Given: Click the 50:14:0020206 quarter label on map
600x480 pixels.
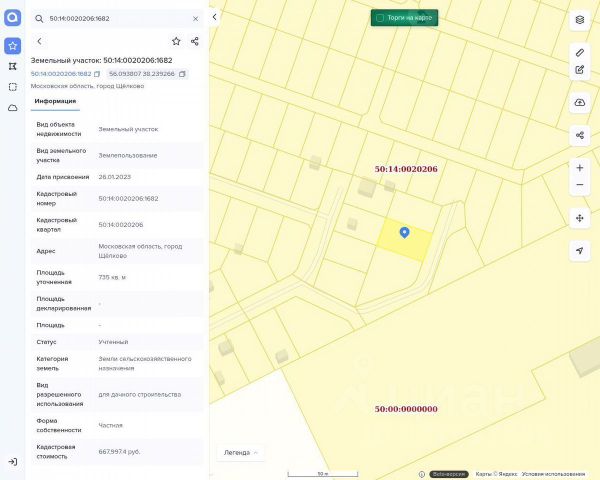Looking at the screenshot, I should tap(406, 169).
